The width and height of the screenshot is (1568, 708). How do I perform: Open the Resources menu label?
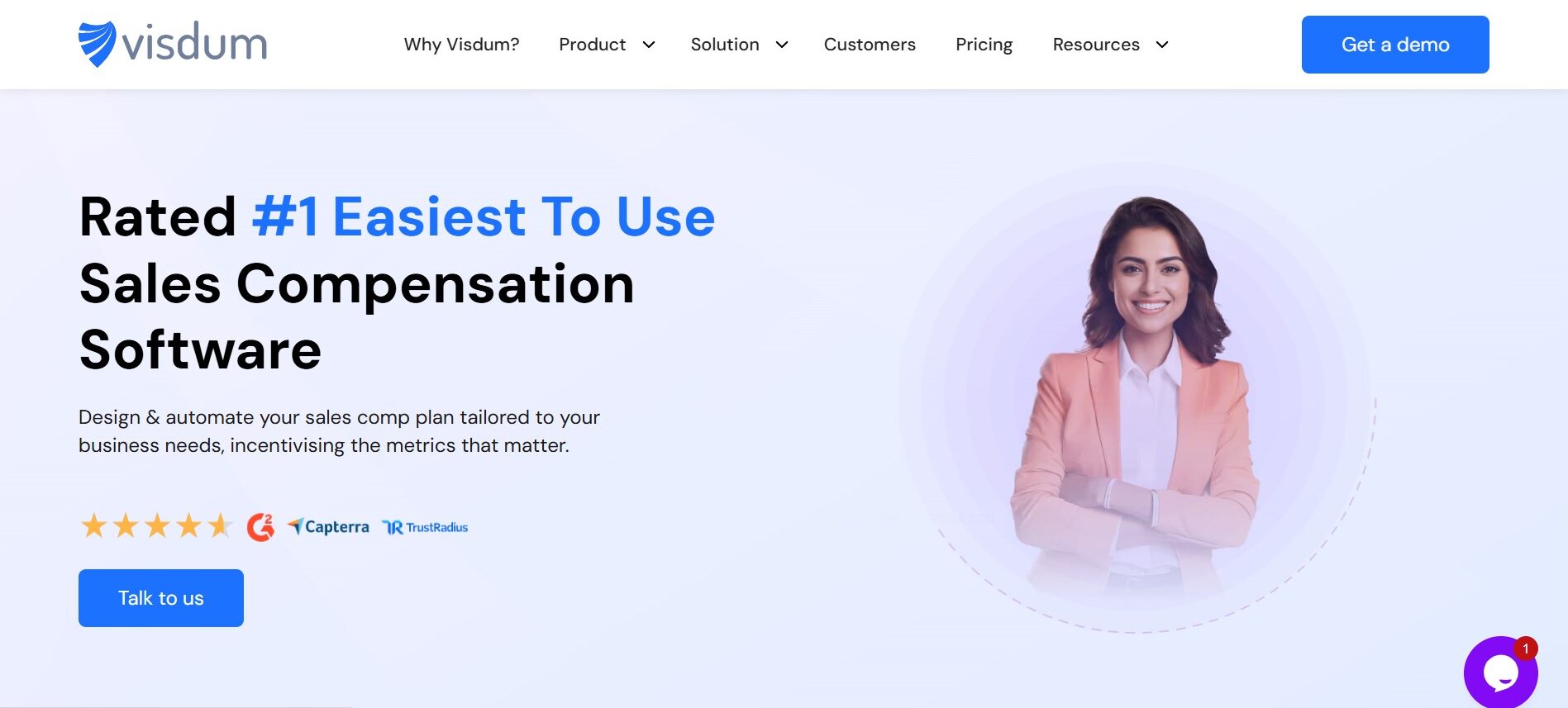tap(1096, 45)
